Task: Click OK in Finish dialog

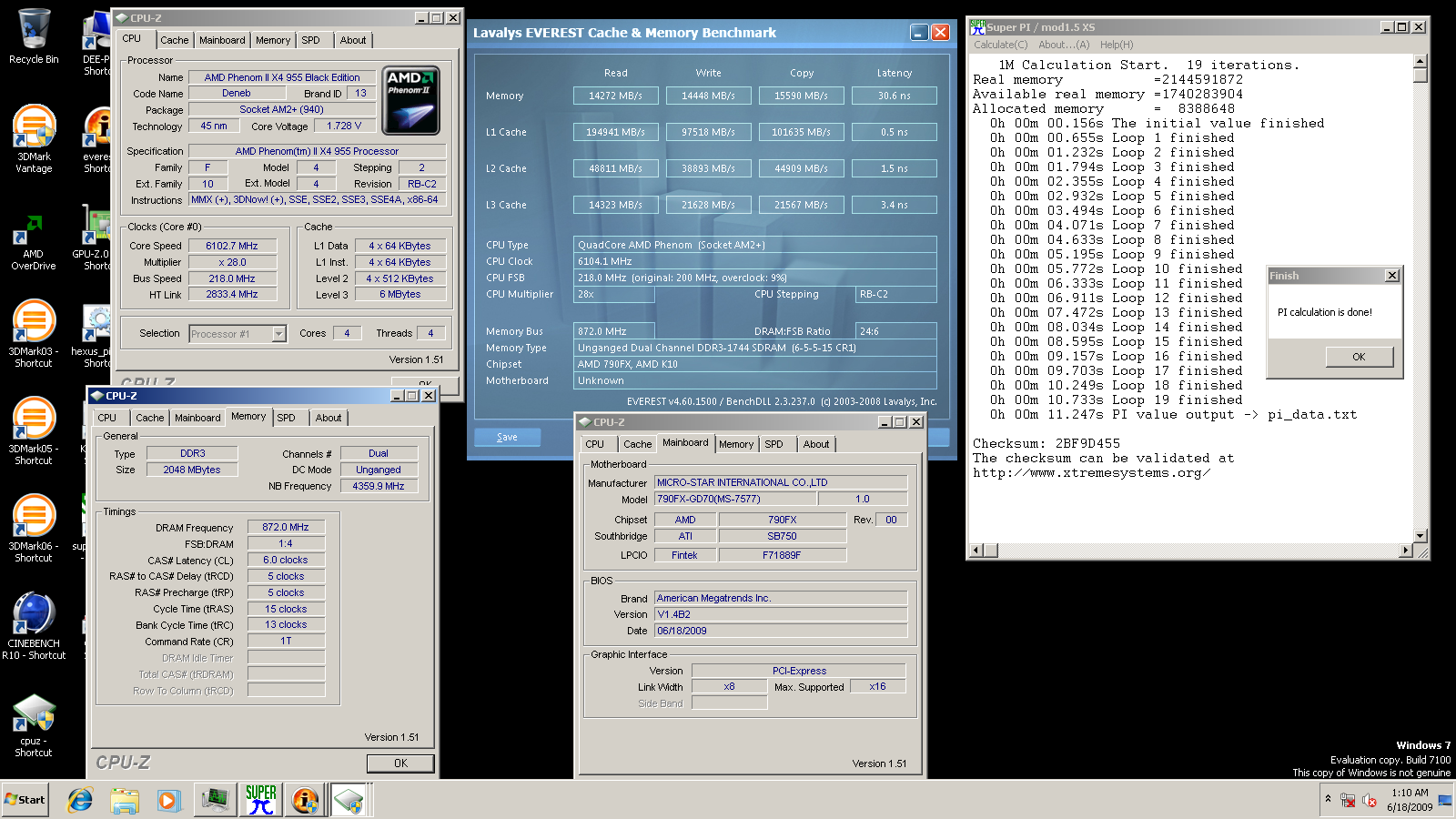Action: 1359,357
